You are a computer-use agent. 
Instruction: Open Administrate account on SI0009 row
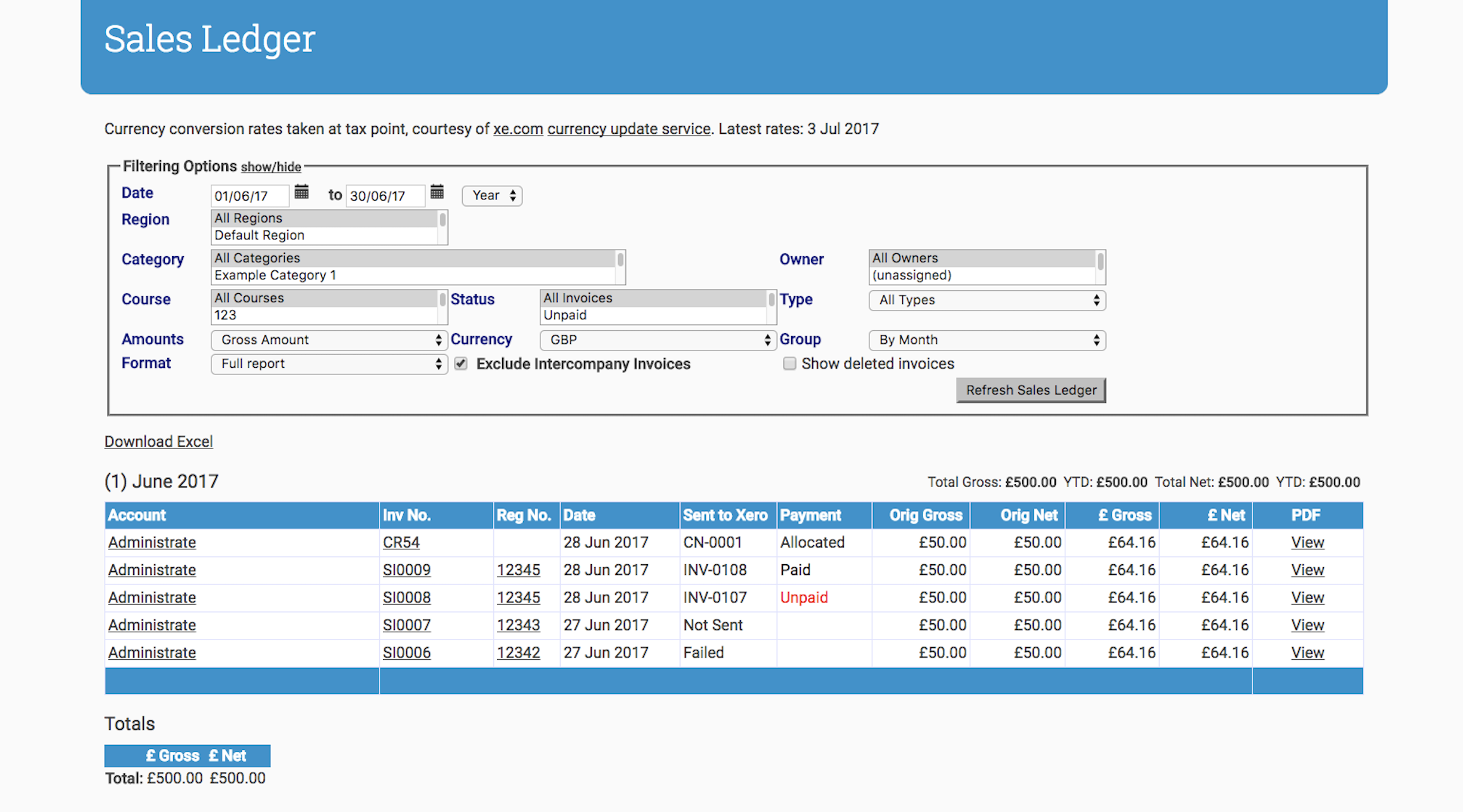152,570
